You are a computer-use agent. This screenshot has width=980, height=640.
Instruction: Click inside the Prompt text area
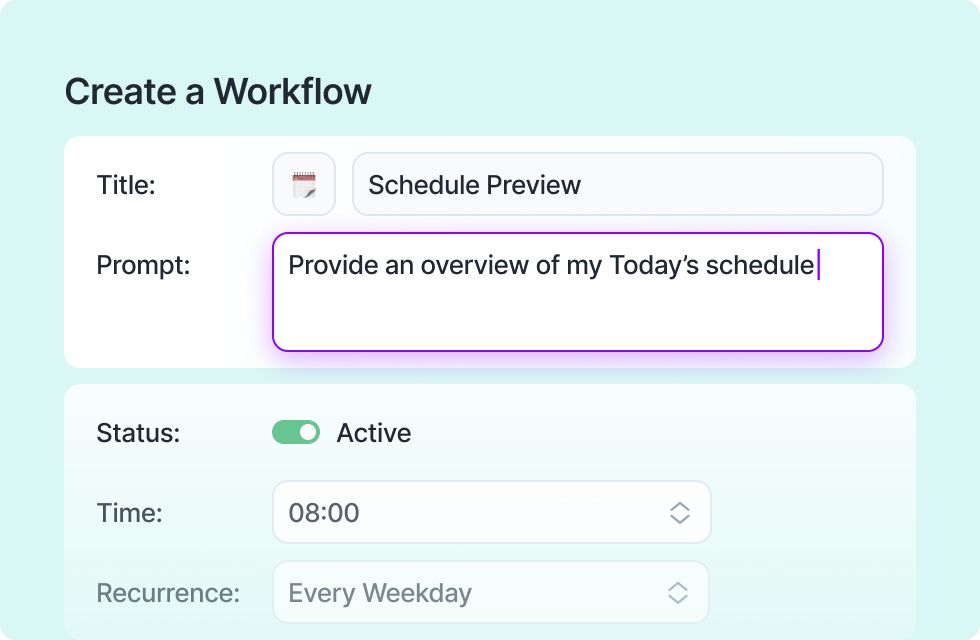click(578, 292)
